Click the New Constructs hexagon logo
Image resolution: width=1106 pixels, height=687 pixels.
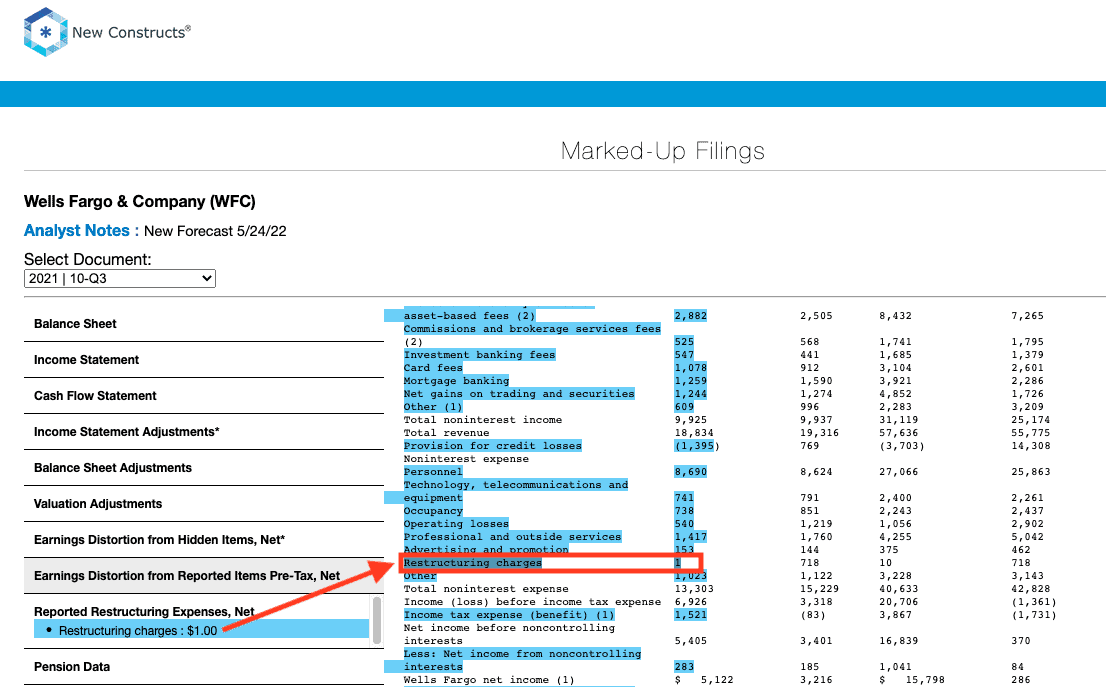46,32
